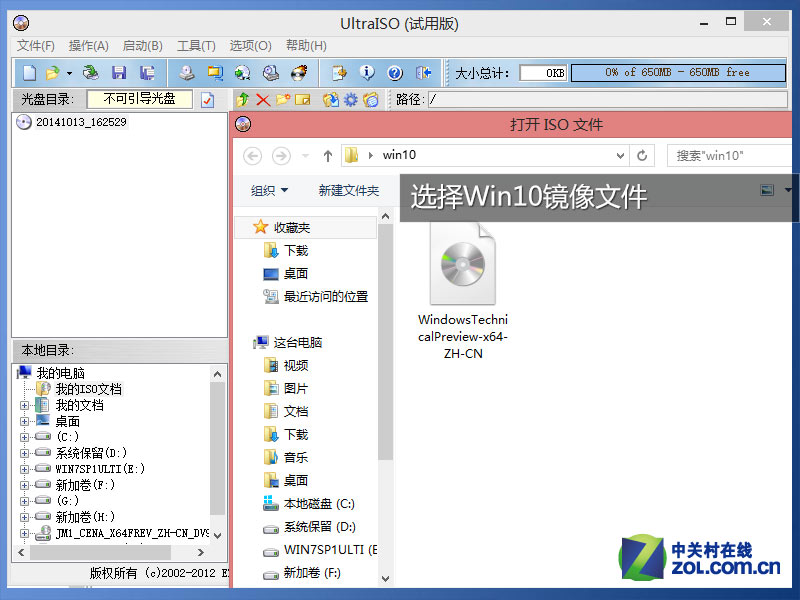The image size is (800, 600).
Task: Open the dropdown arrow beside Open icon
Action: click(x=69, y=73)
